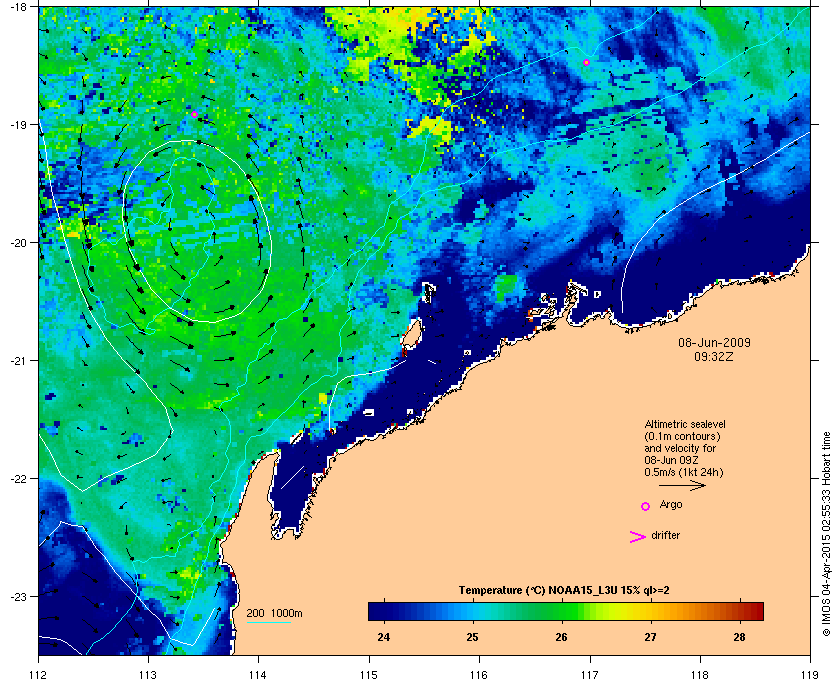Click the latitude axis label -22

pyautogui.click(x=18, y=479)
